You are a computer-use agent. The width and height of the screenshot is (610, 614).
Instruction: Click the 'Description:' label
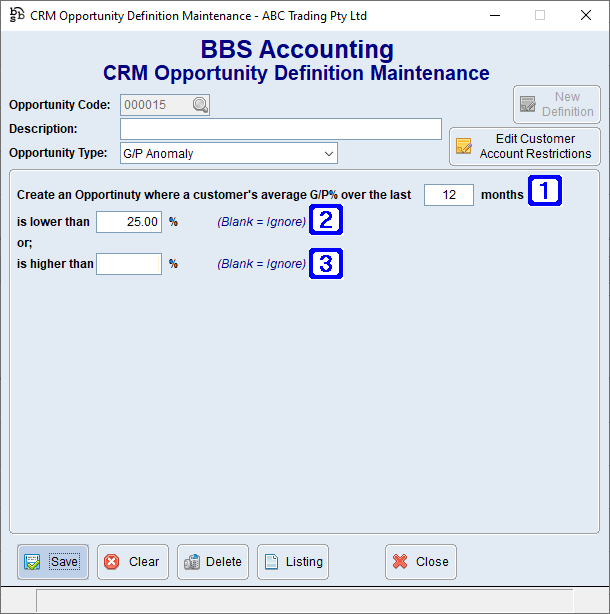(43, 129)
